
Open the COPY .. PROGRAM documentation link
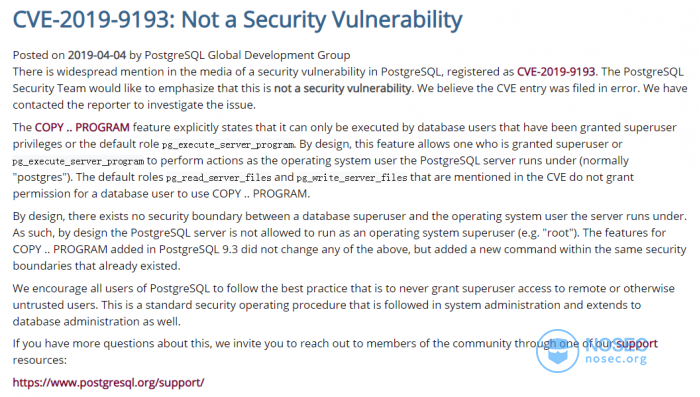pyautogui.click(x=82, y=127)
